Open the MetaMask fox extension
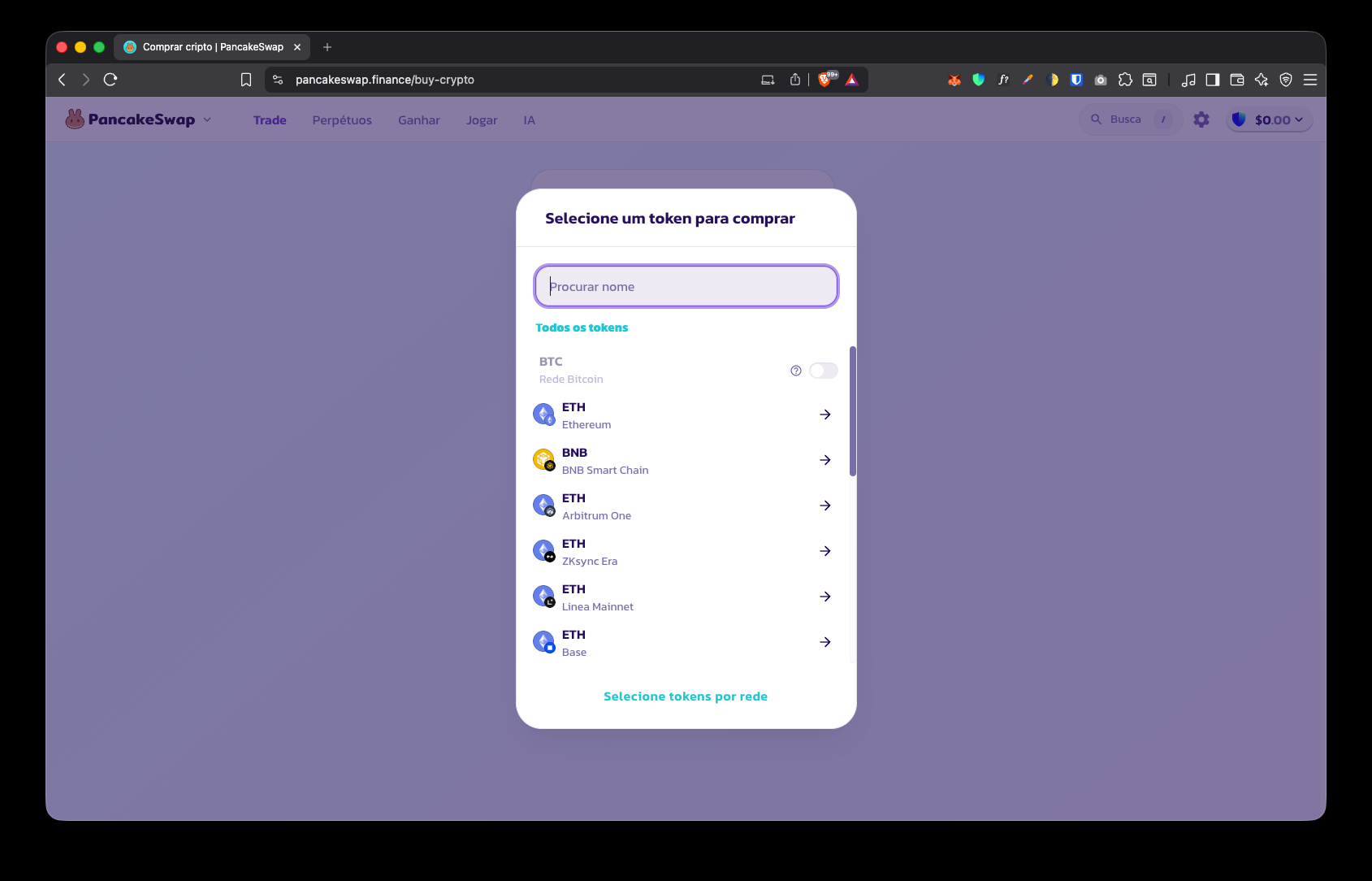The height and width of the screenshot is (881, 1372). click(x=954, y=80)
